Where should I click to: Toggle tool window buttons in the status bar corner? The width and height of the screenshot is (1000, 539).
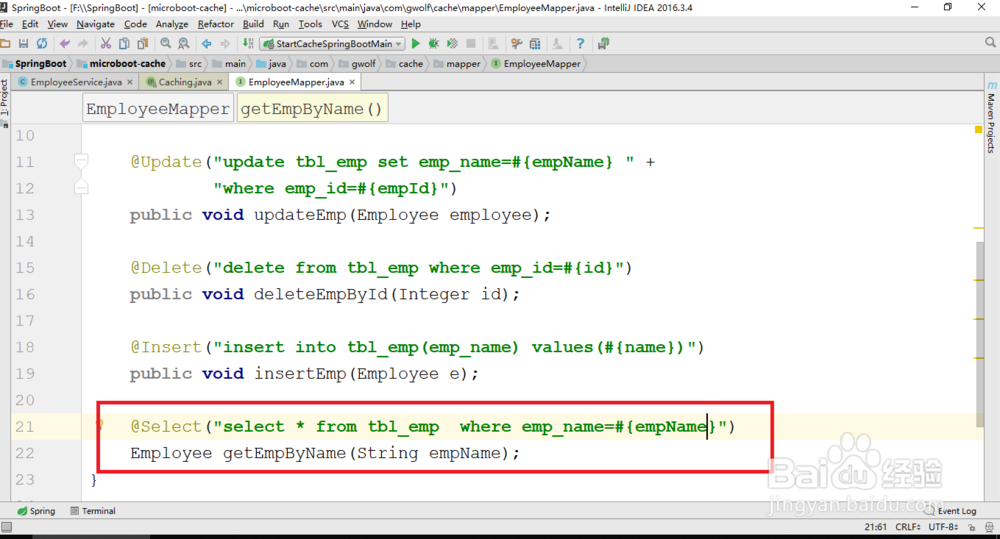6,527
